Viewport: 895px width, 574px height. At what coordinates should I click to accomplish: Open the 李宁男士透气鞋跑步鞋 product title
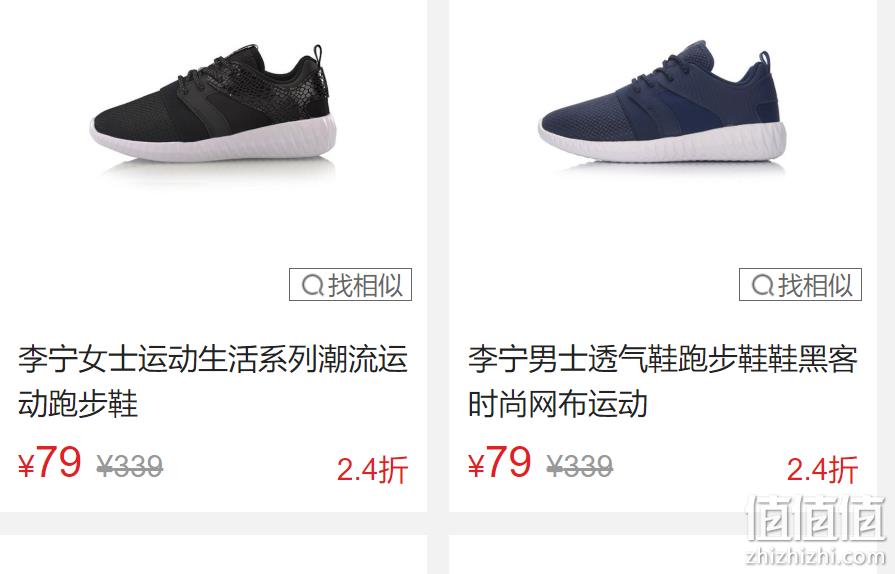click(x=663, y=381)
